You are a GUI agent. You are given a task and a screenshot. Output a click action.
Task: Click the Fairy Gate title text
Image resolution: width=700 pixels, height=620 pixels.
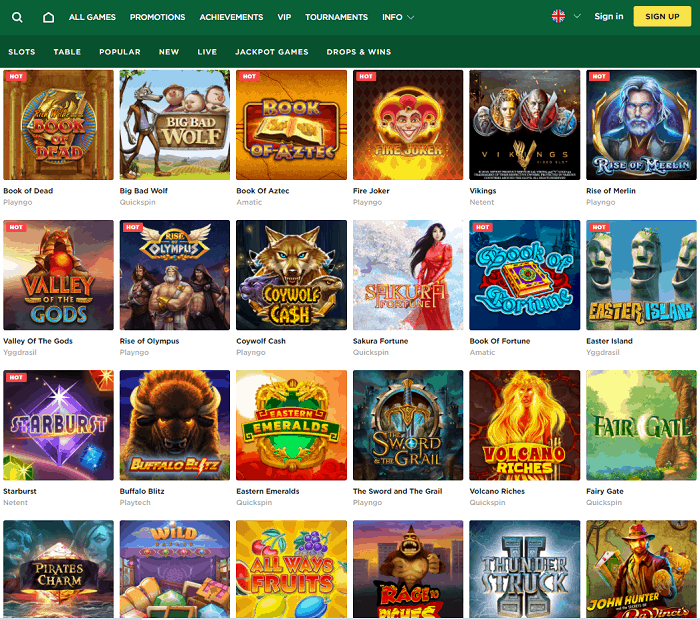(605, 491)
